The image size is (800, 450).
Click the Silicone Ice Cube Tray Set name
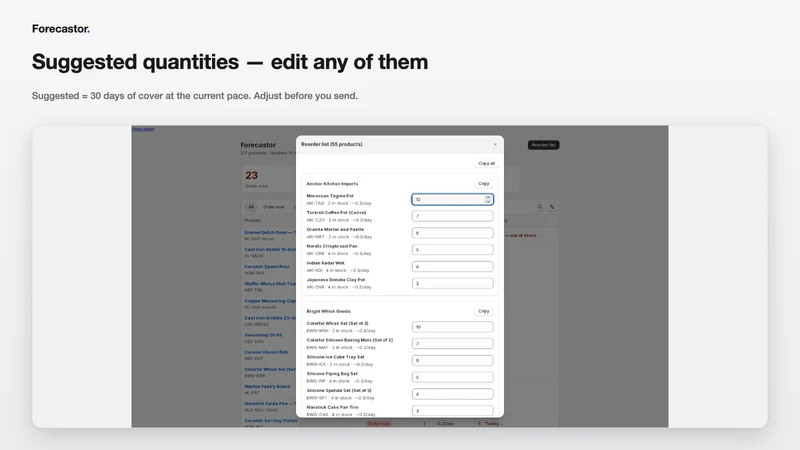coord(336,357)
